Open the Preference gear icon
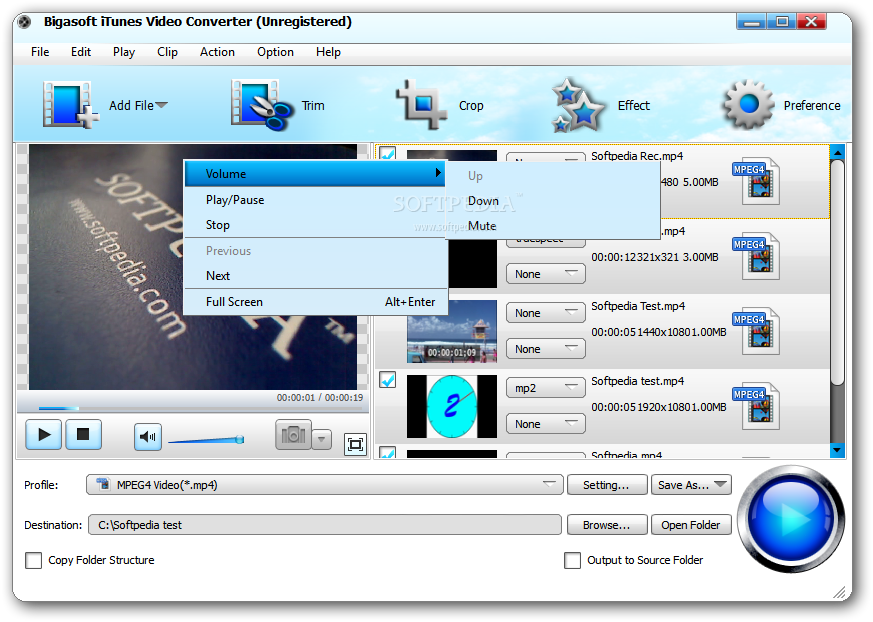The width and height of the screenshot is (873, 622). point(748,104)
